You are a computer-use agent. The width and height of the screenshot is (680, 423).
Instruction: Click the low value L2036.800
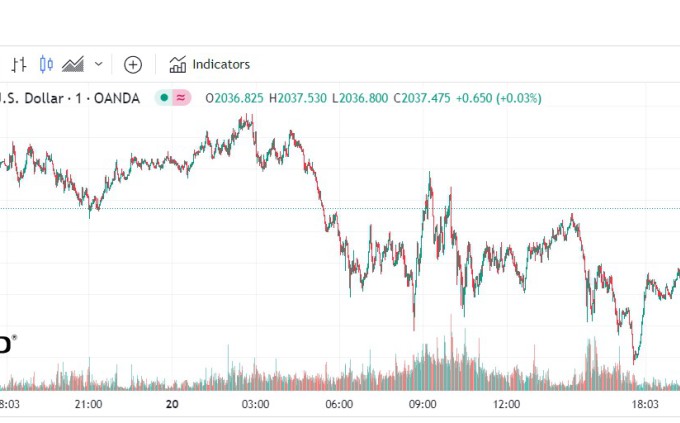(x=361, y=98)
